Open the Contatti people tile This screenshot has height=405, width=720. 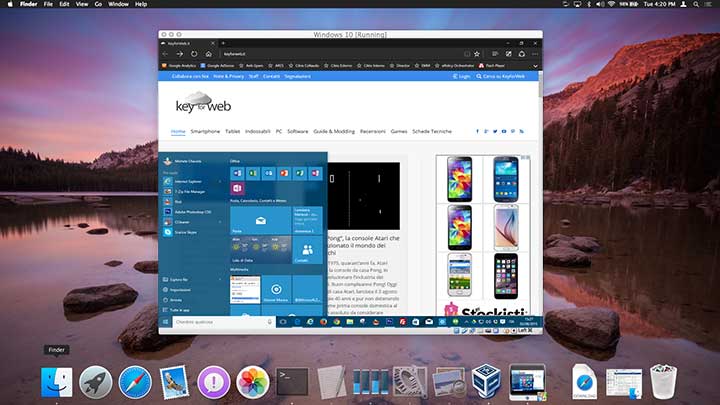coord(307,250)
